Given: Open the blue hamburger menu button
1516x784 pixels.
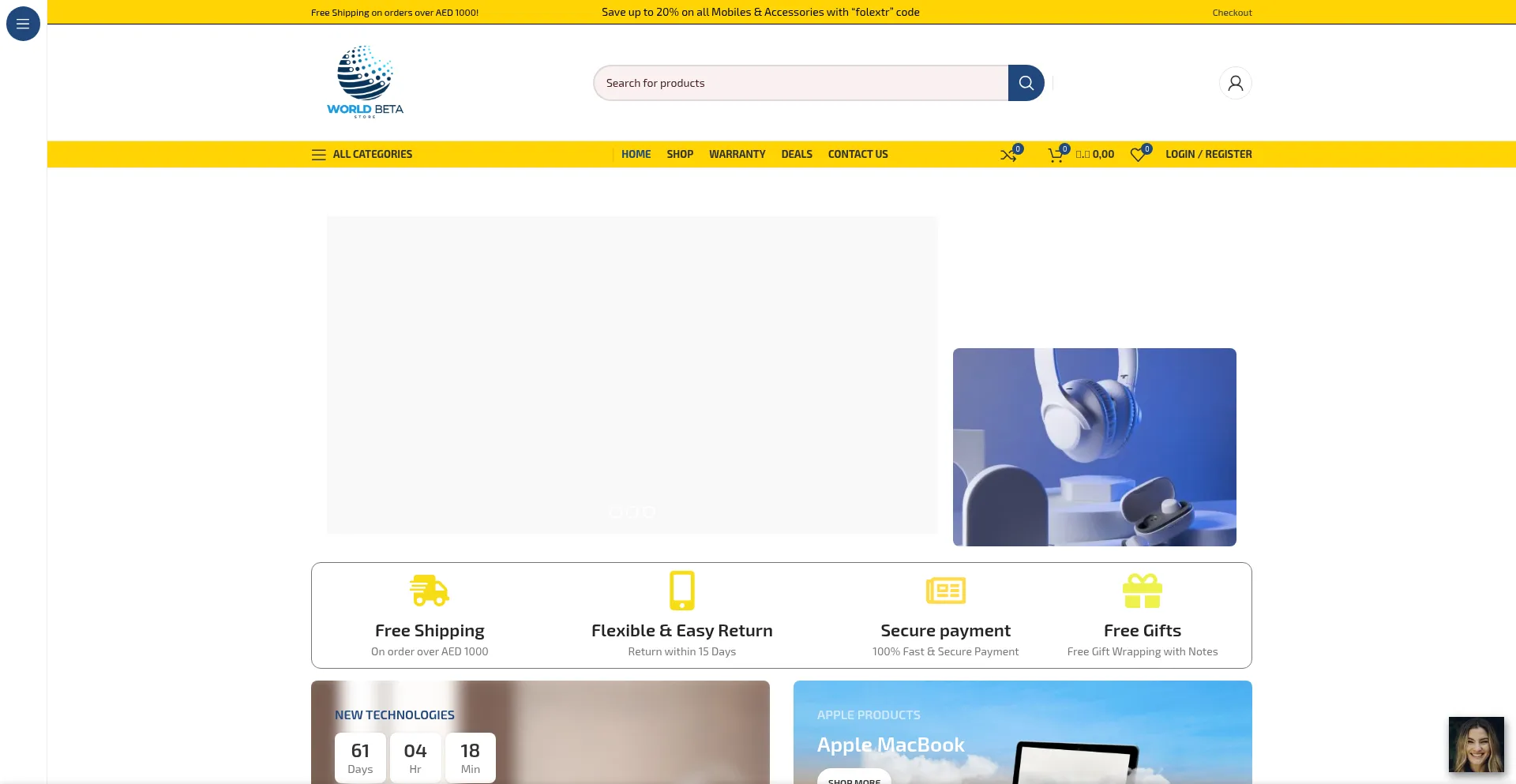Looking at the screenshot, I should [22, 23].
